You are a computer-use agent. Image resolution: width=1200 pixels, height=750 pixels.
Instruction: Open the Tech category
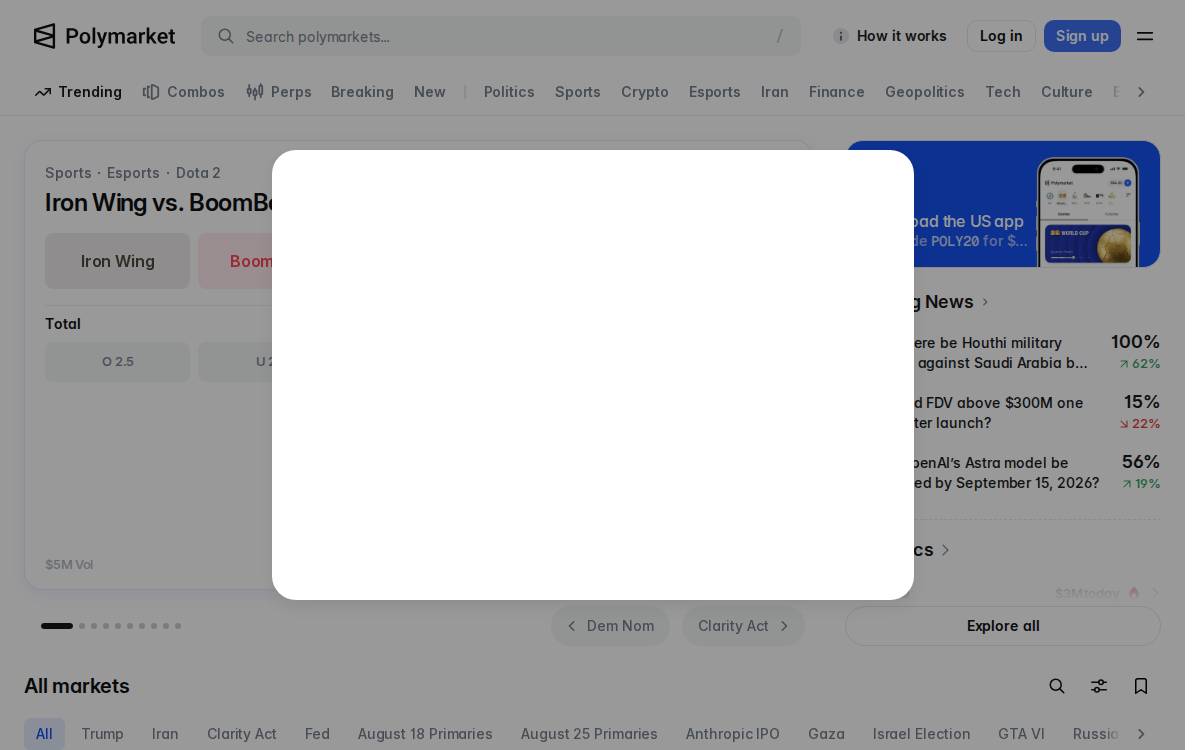pyautogui.click(x=1003, y=92)
